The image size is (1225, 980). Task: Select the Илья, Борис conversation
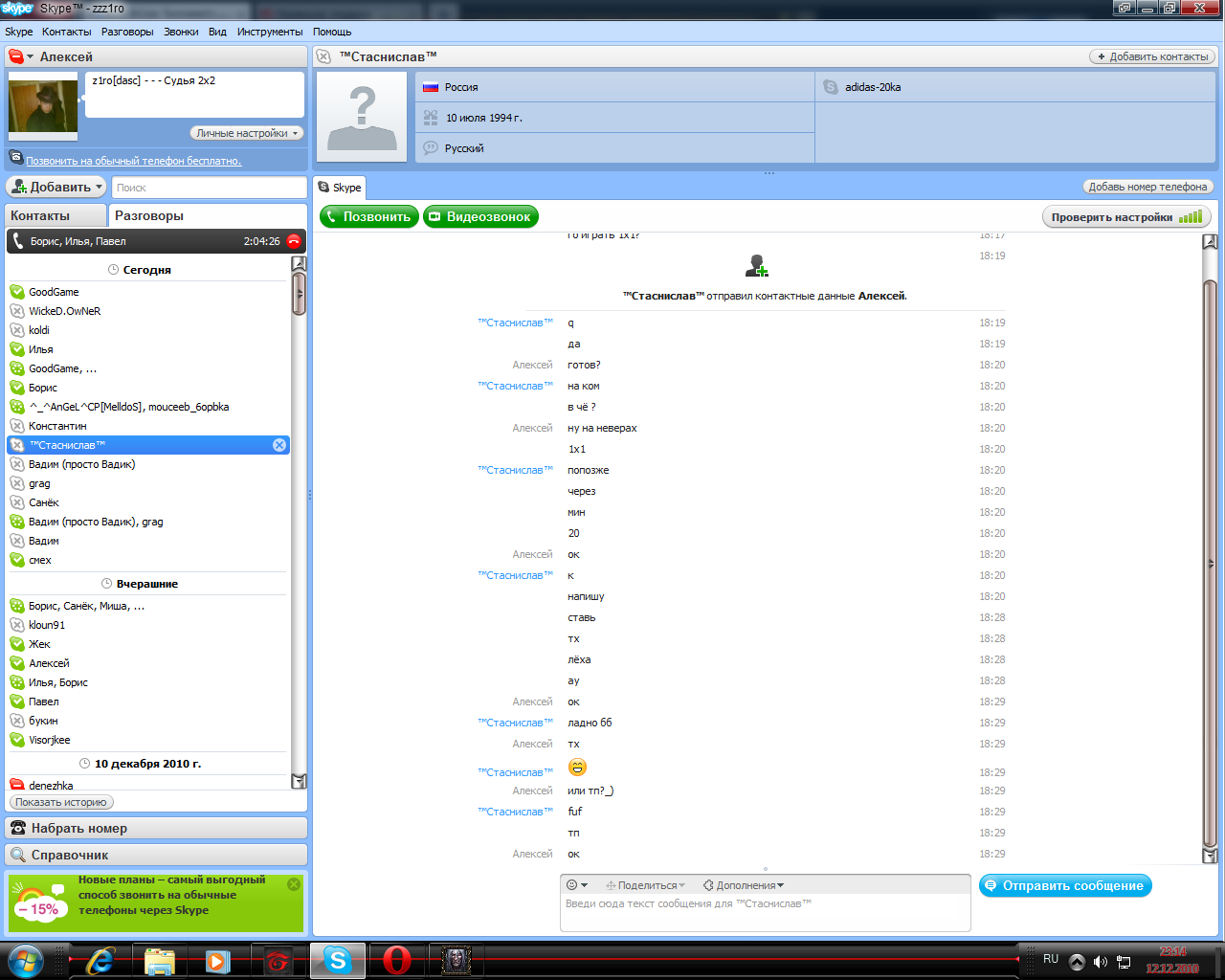click(x=148, y=682)
